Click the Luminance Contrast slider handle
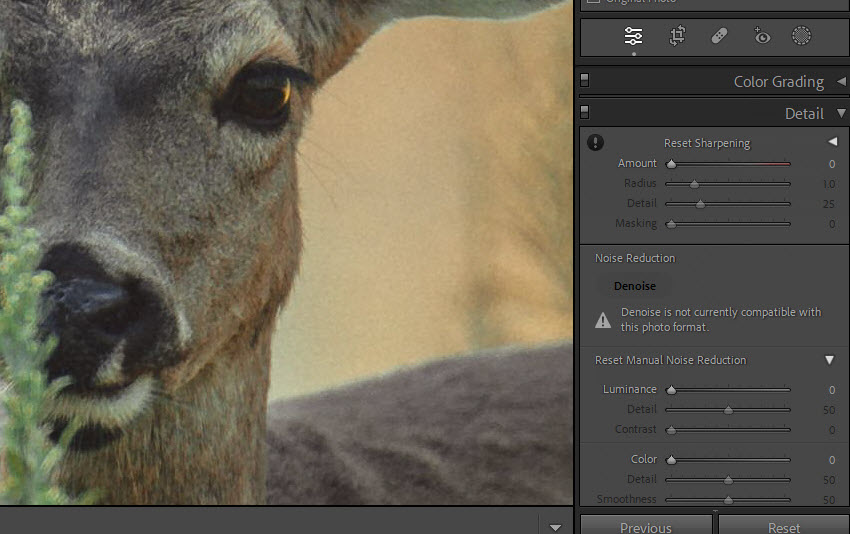The width and height of the screenshot is (850, 534). coord(671,430)
